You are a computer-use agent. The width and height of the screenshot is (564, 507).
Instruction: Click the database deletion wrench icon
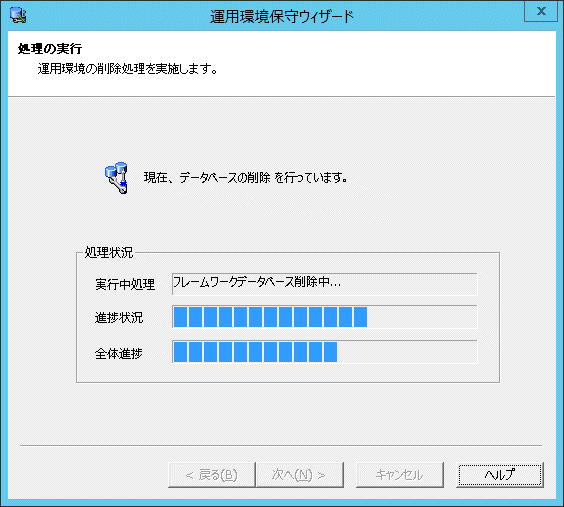pos(117,178)
